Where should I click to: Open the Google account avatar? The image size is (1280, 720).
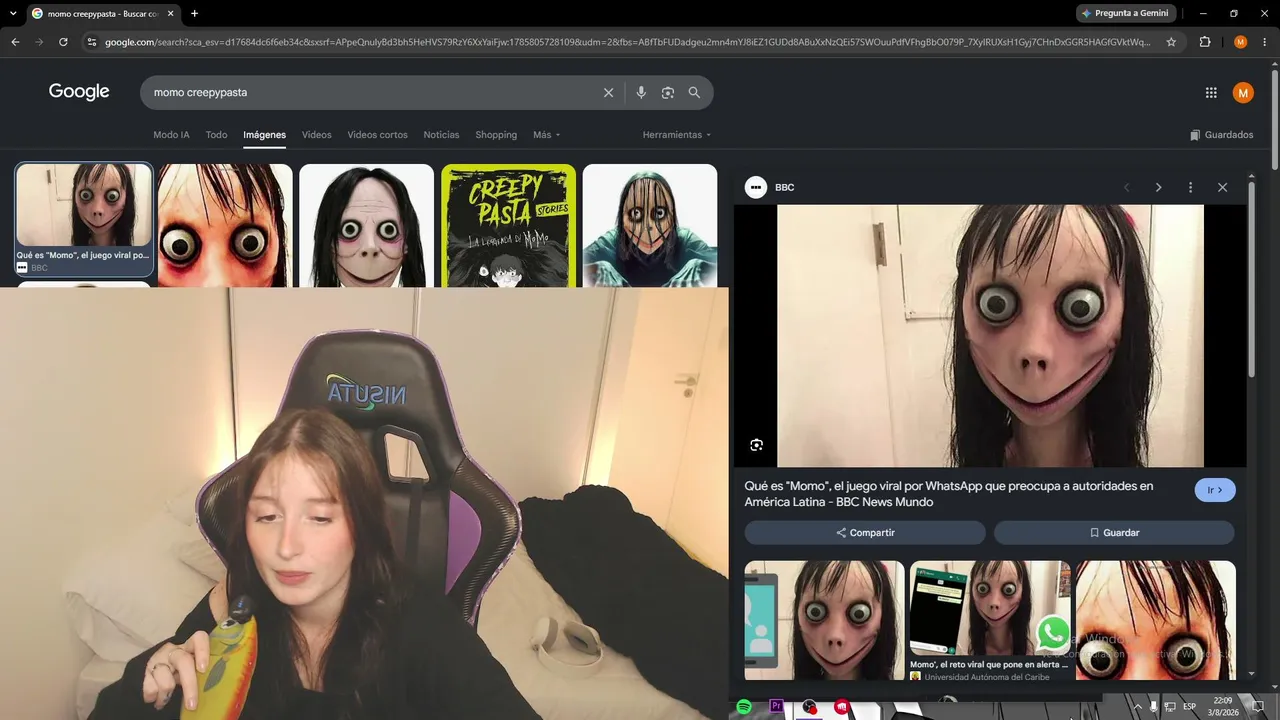point(1243,93)
